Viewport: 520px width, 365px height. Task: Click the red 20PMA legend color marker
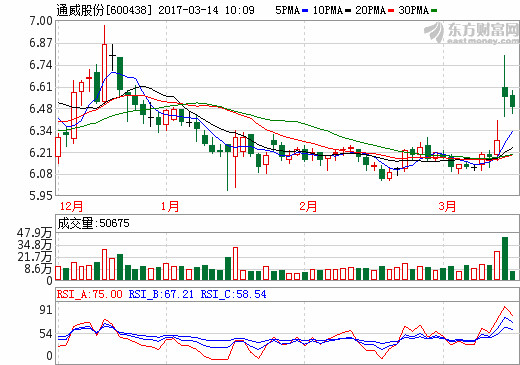tap(391, 11)
